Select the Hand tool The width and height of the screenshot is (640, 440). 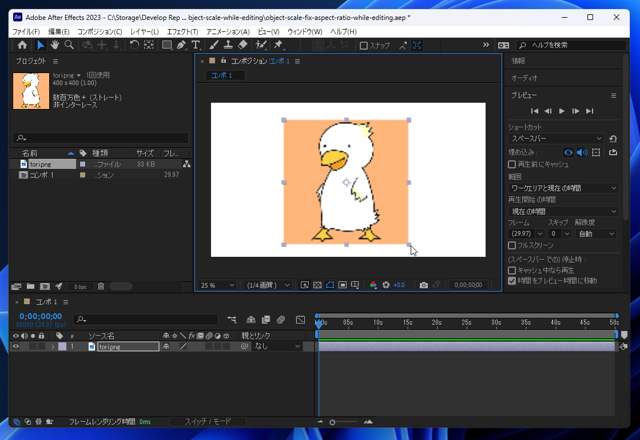pos(55,45)
